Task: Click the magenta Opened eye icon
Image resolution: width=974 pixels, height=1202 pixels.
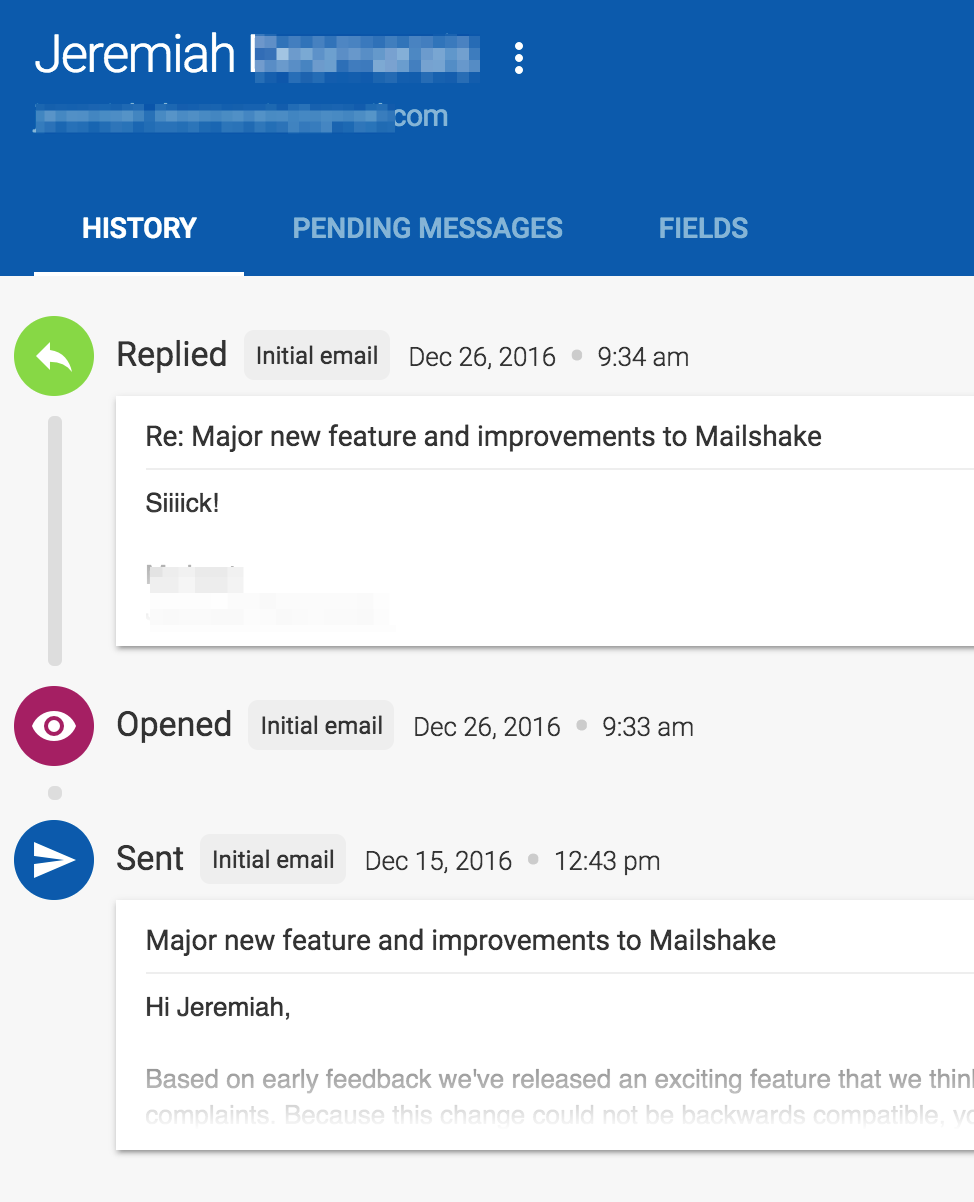Action: pyautogui.click(x=54, y=726)
